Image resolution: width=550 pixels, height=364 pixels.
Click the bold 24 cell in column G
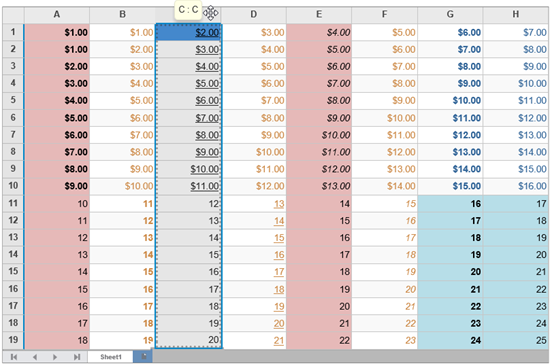tap(450, 340)
